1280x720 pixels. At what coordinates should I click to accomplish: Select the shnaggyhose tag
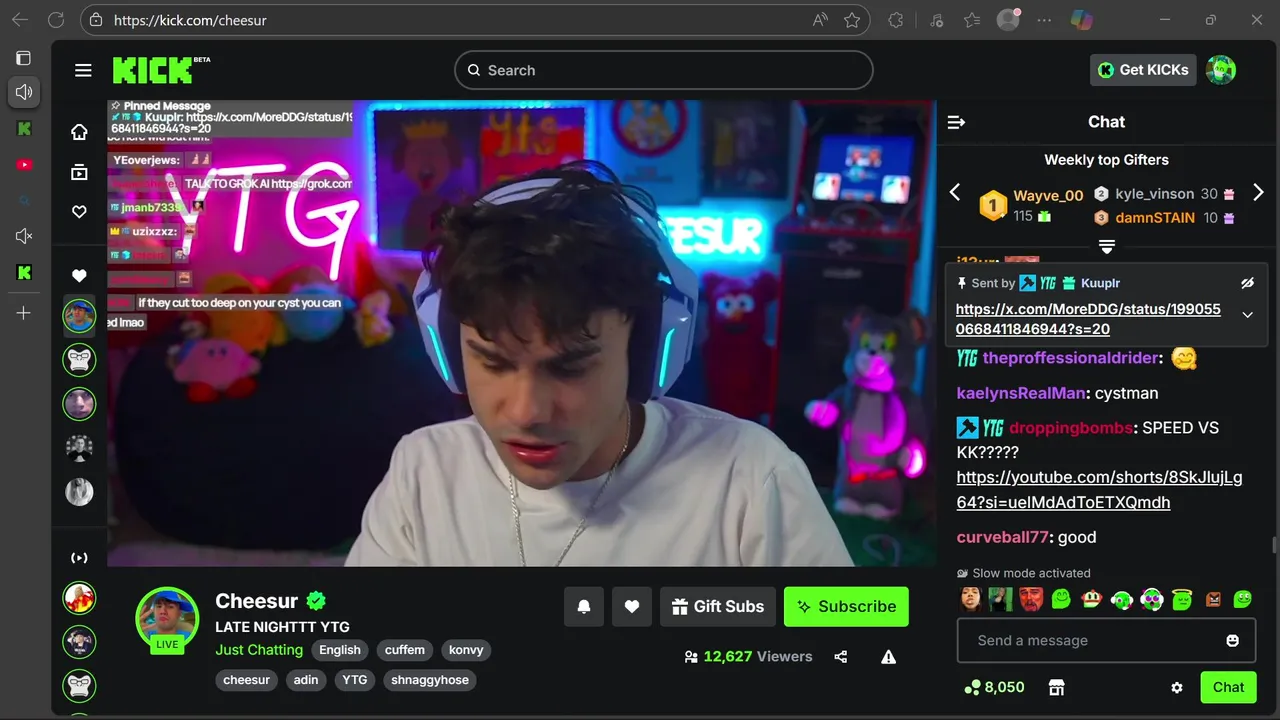click(430, 680)
